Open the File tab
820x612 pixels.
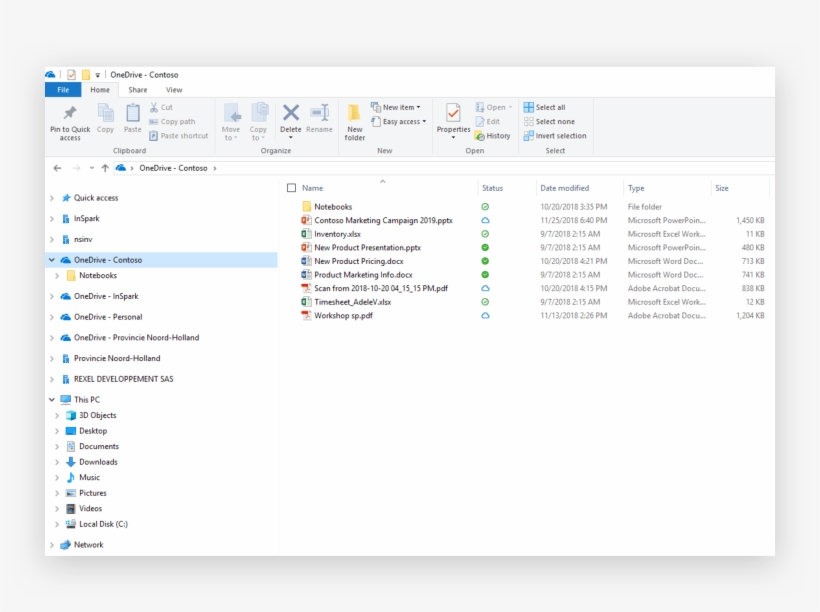(x=63, y=90)
